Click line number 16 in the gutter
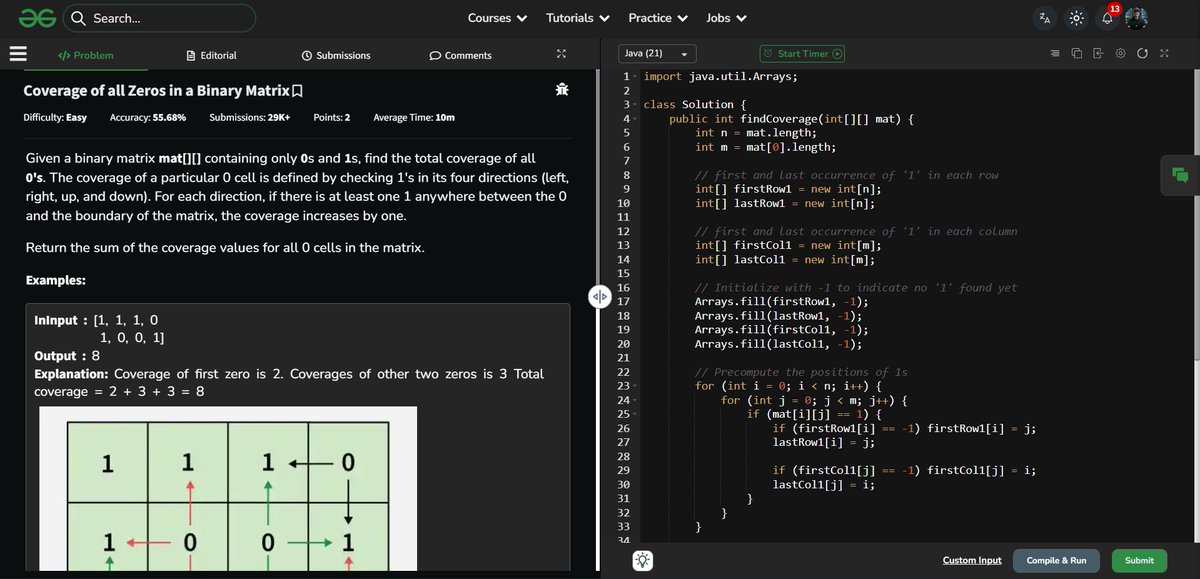The width and height of the screenshot is (1200, 579). click(624, 288)
